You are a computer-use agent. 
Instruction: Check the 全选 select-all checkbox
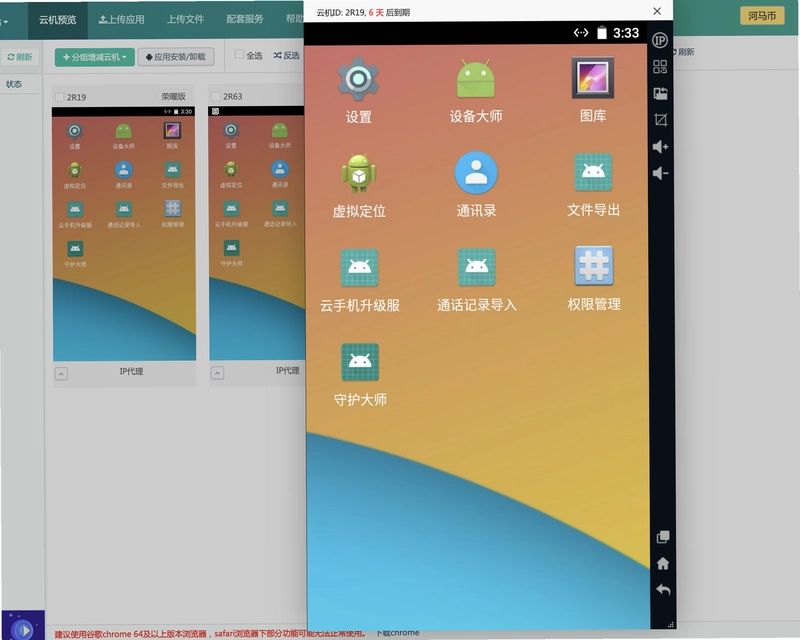coord(239,54)
